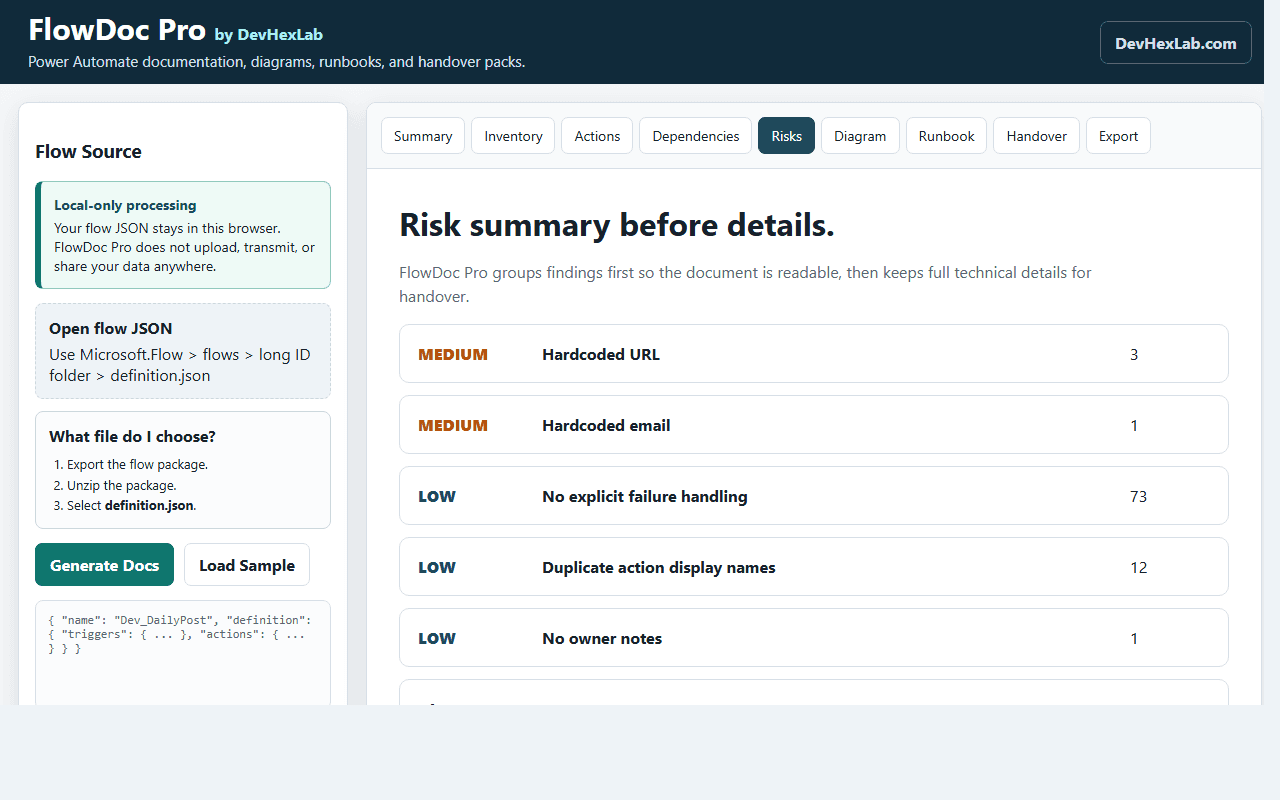1280x800 pixels.
Task: Click the Local-only processing notice
Action: (x=183, y=235)
